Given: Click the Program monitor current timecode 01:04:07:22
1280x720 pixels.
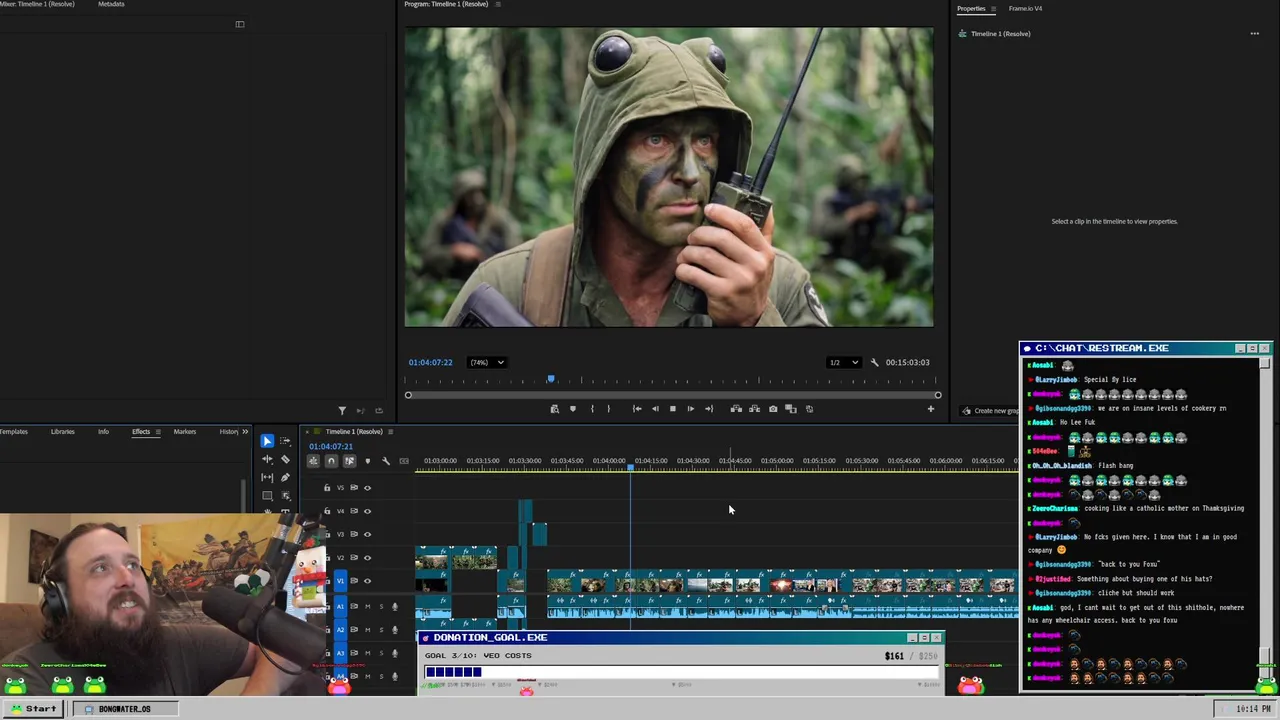Looking at the screenshot, I should [430, 362].
